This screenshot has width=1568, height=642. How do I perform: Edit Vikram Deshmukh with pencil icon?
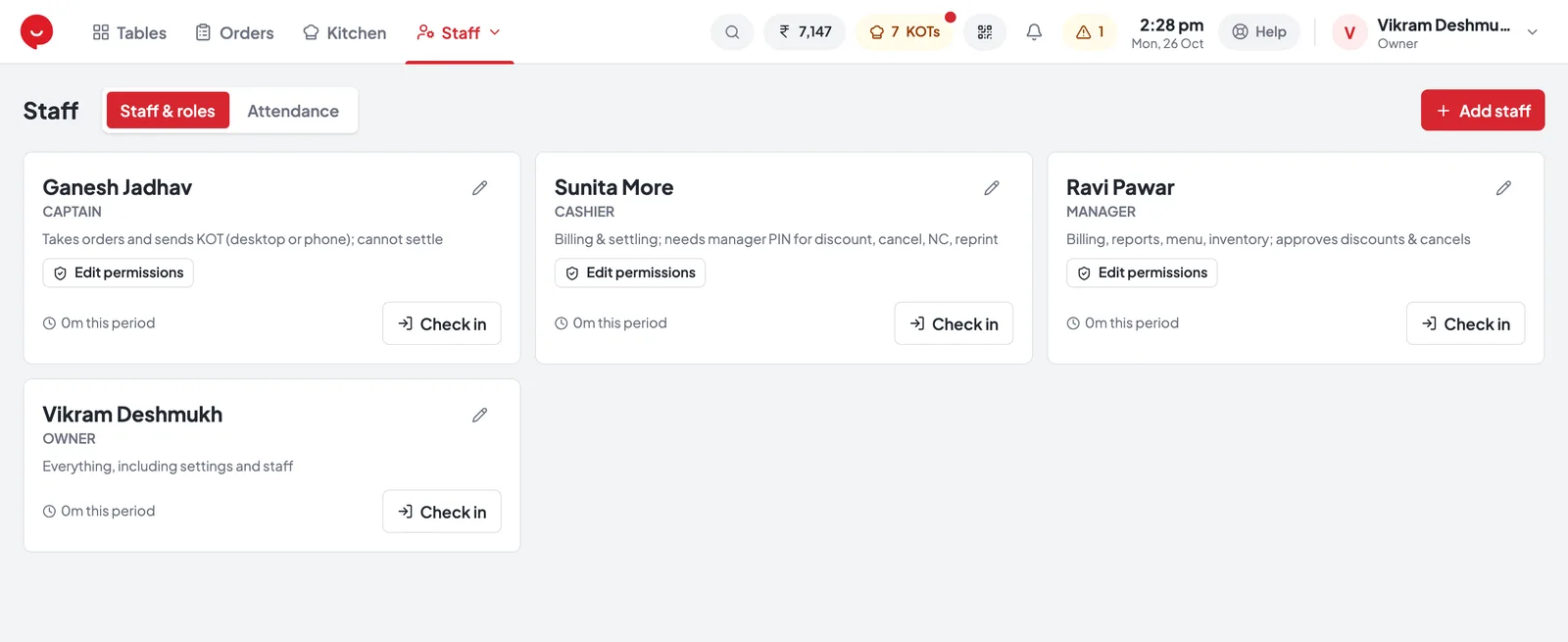480,416
